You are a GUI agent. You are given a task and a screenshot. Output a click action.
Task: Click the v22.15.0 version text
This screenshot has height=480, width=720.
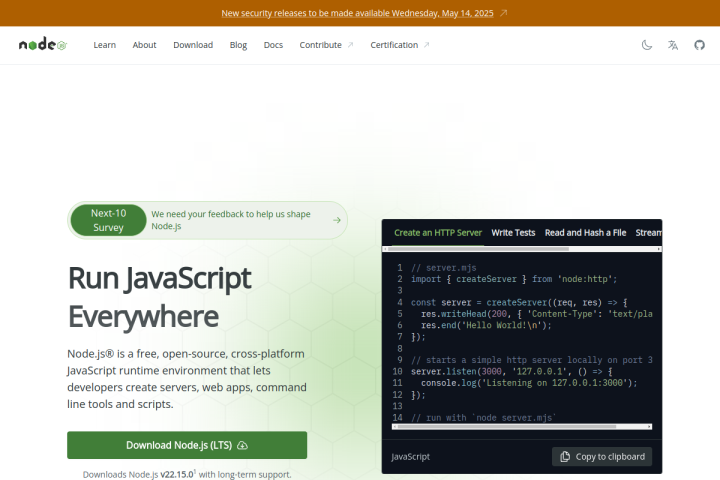point(177,474)
